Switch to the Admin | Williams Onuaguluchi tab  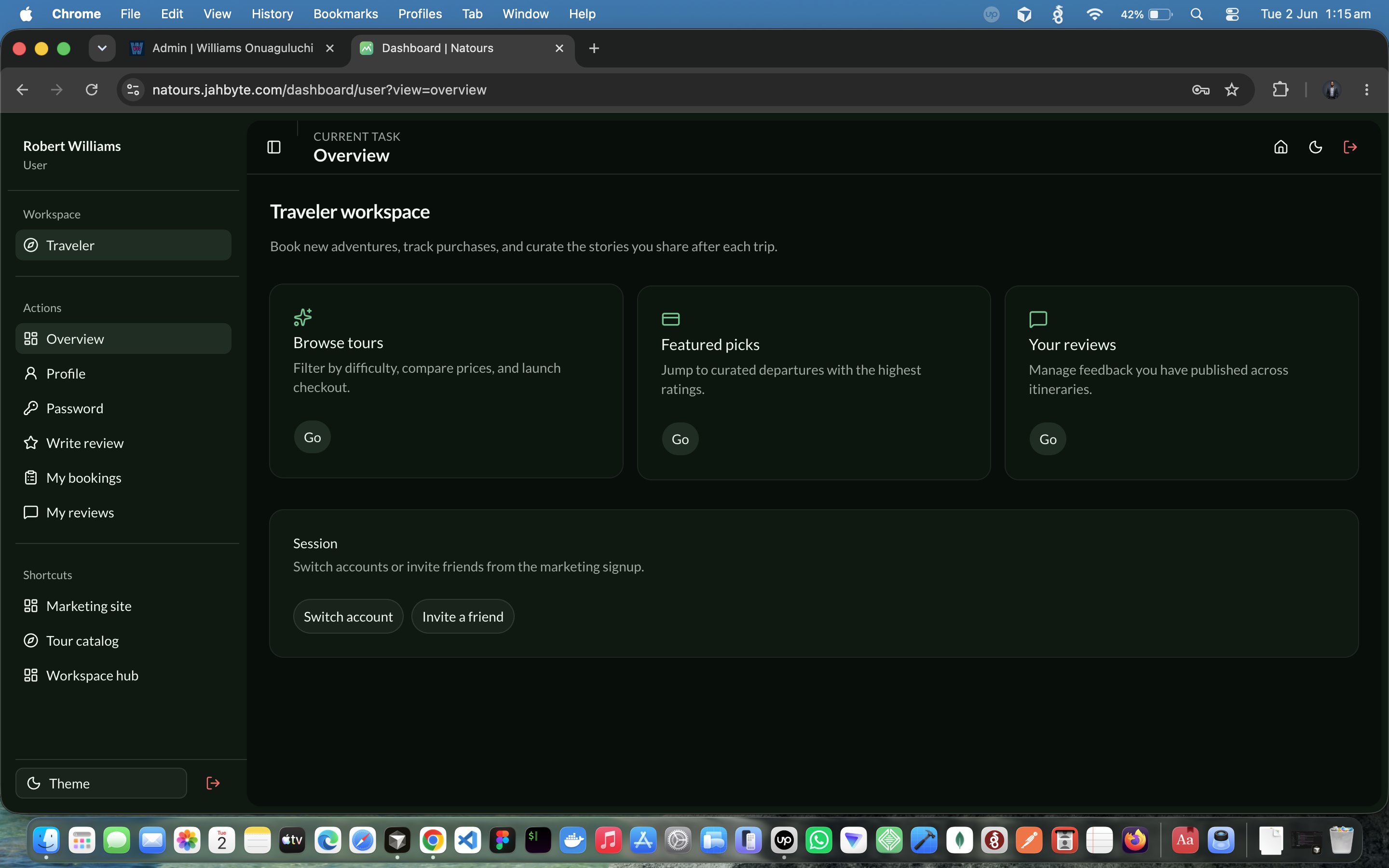click(x=232, y=48)
